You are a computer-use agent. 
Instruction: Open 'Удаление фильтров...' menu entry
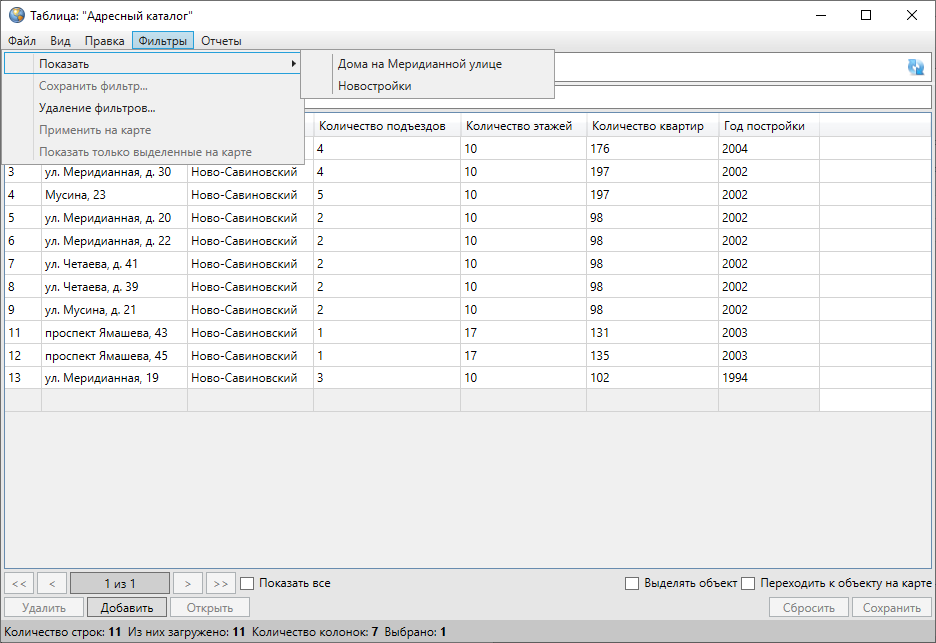tap(96, 108)
